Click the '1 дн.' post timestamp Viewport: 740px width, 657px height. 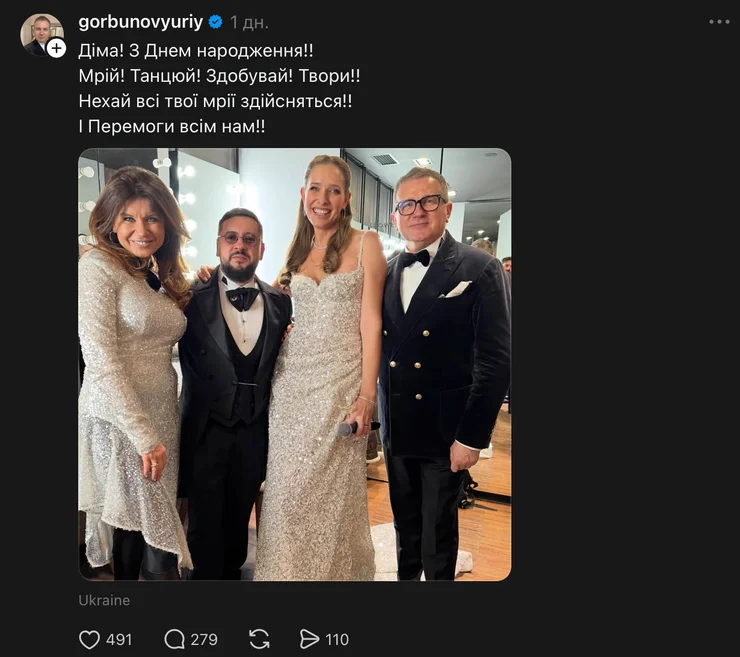249,22
